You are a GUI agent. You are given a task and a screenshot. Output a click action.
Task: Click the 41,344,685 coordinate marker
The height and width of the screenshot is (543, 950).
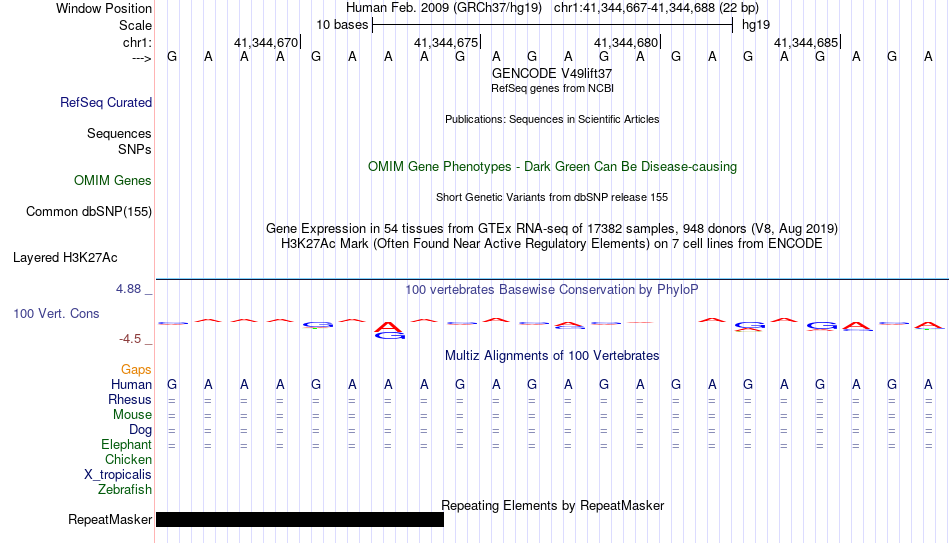806,42
